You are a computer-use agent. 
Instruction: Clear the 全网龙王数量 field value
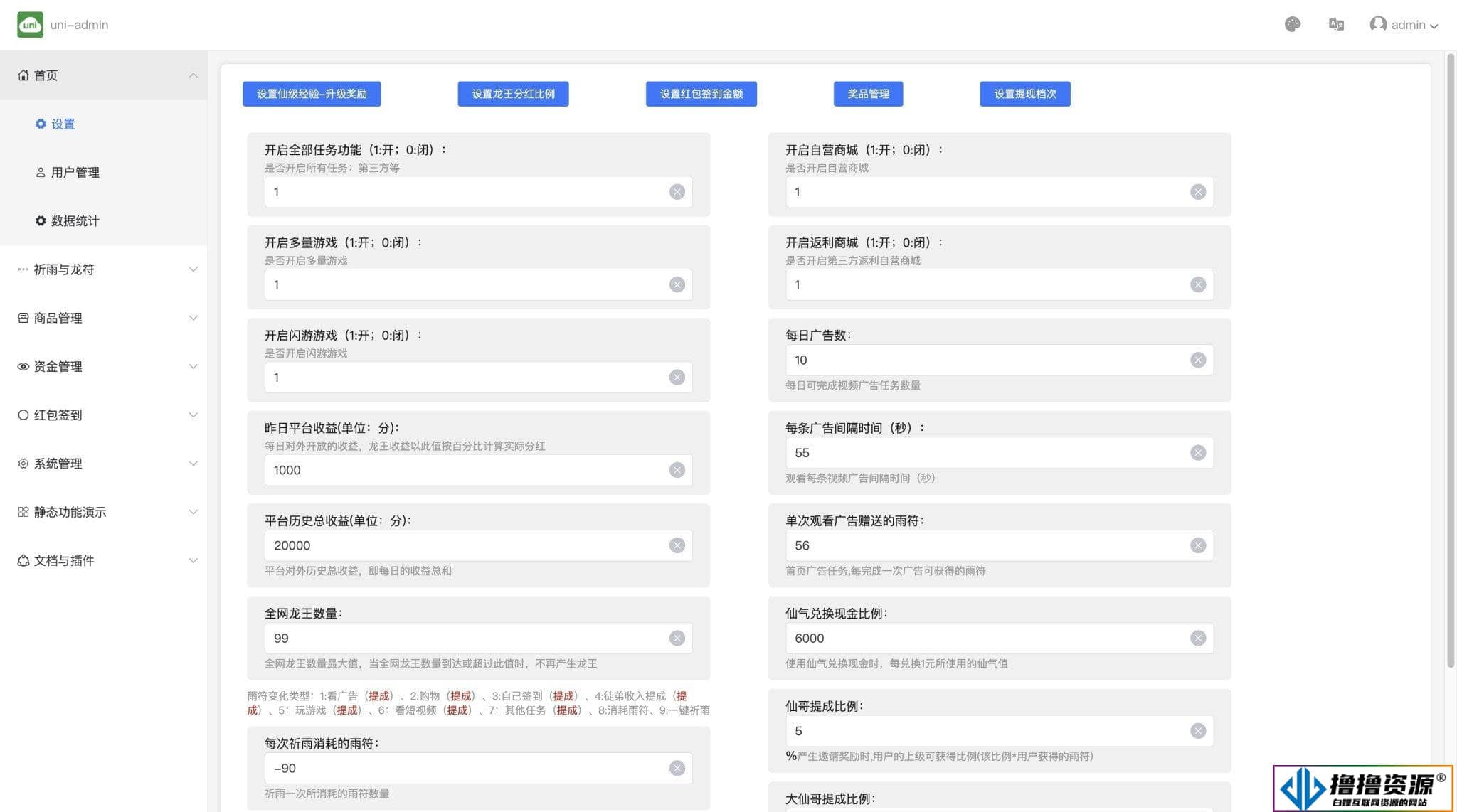677,639
